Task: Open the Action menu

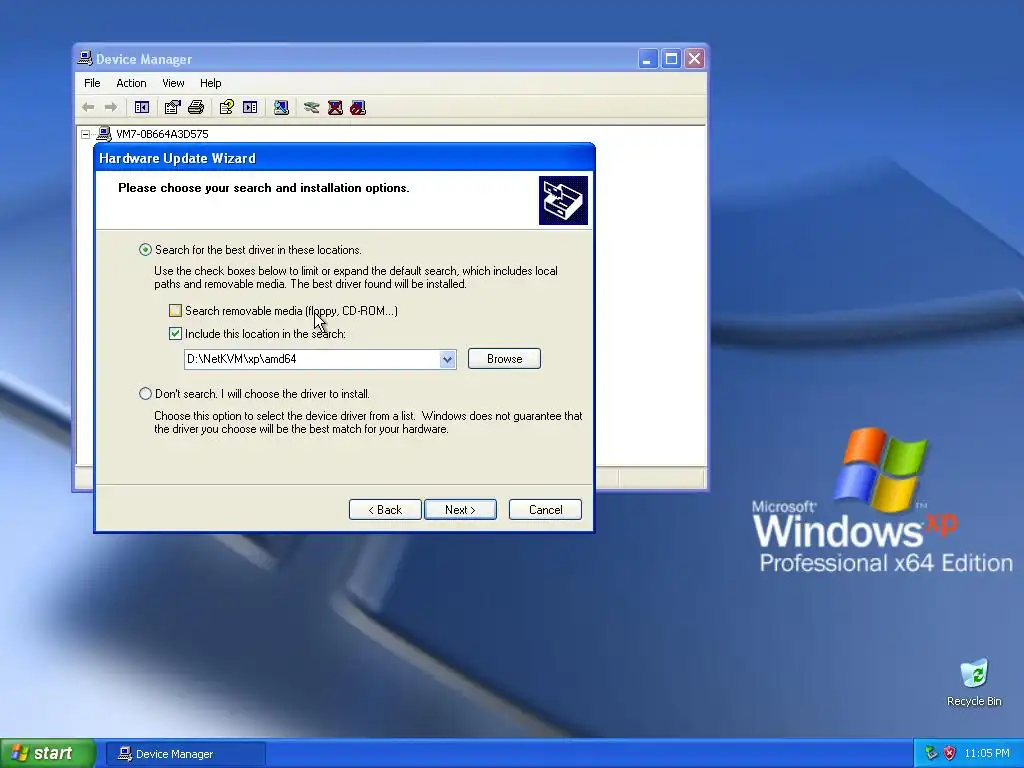Action: click(131, 83)
